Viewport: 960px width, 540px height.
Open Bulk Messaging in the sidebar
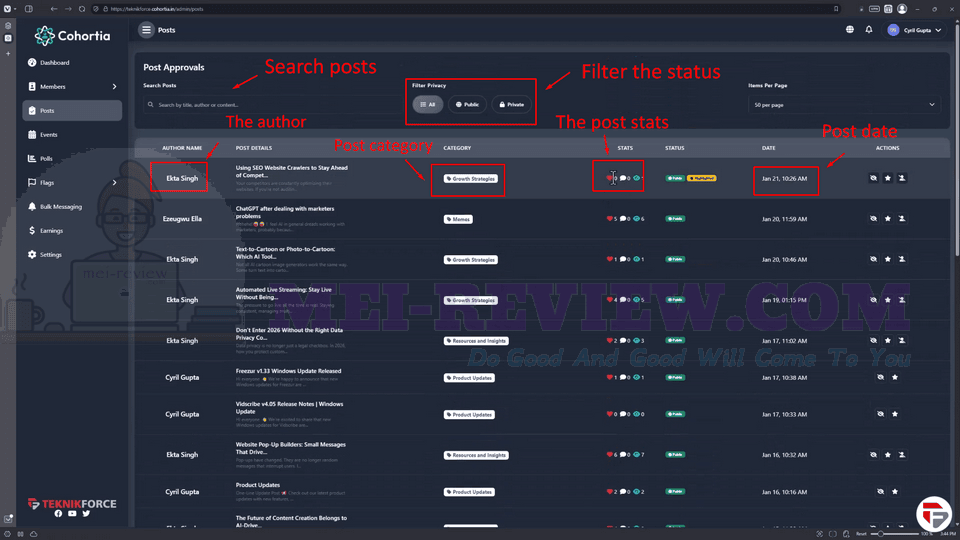click(x=61, y=207)
